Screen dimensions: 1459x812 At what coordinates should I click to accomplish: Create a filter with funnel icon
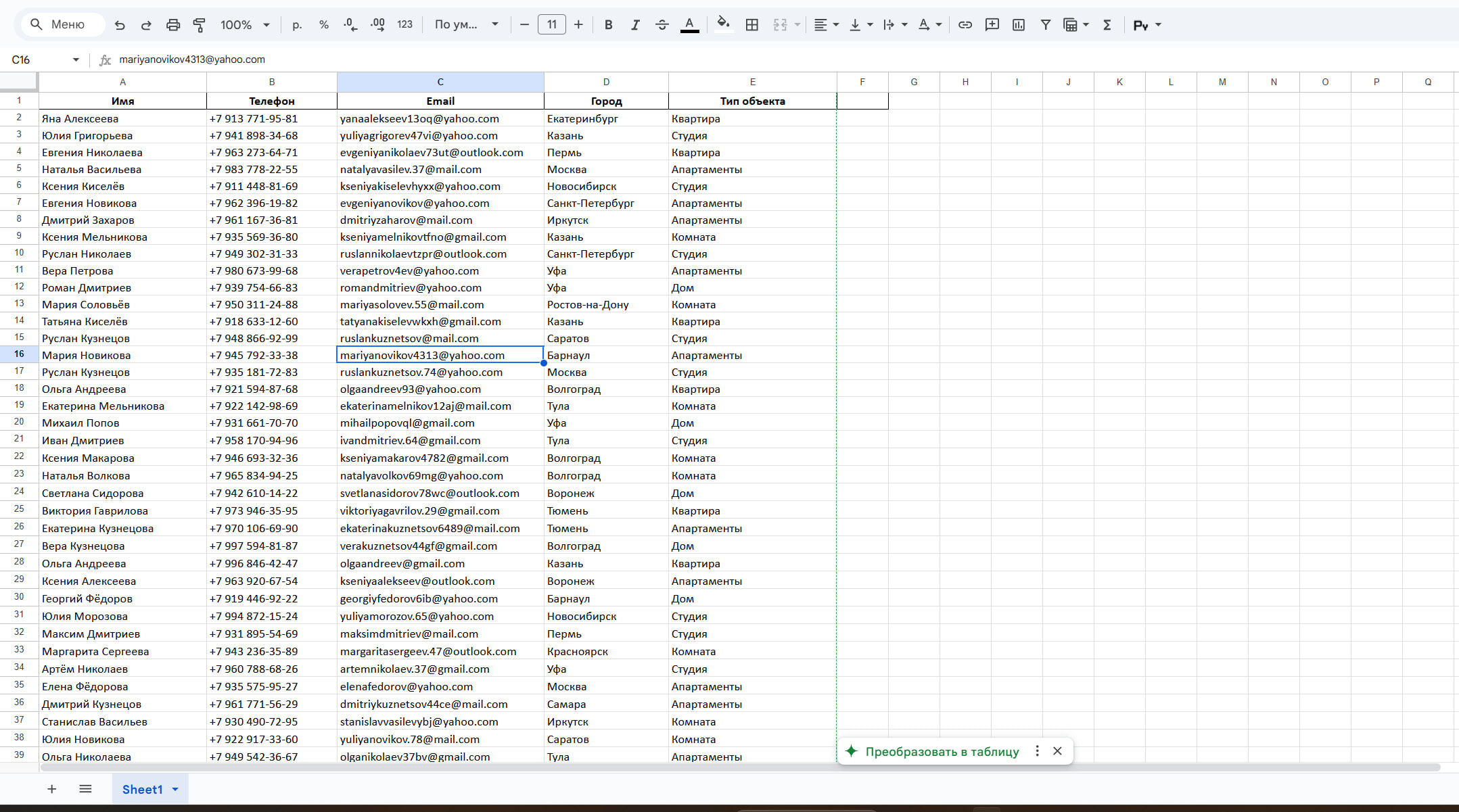(x=1046, y=25)
